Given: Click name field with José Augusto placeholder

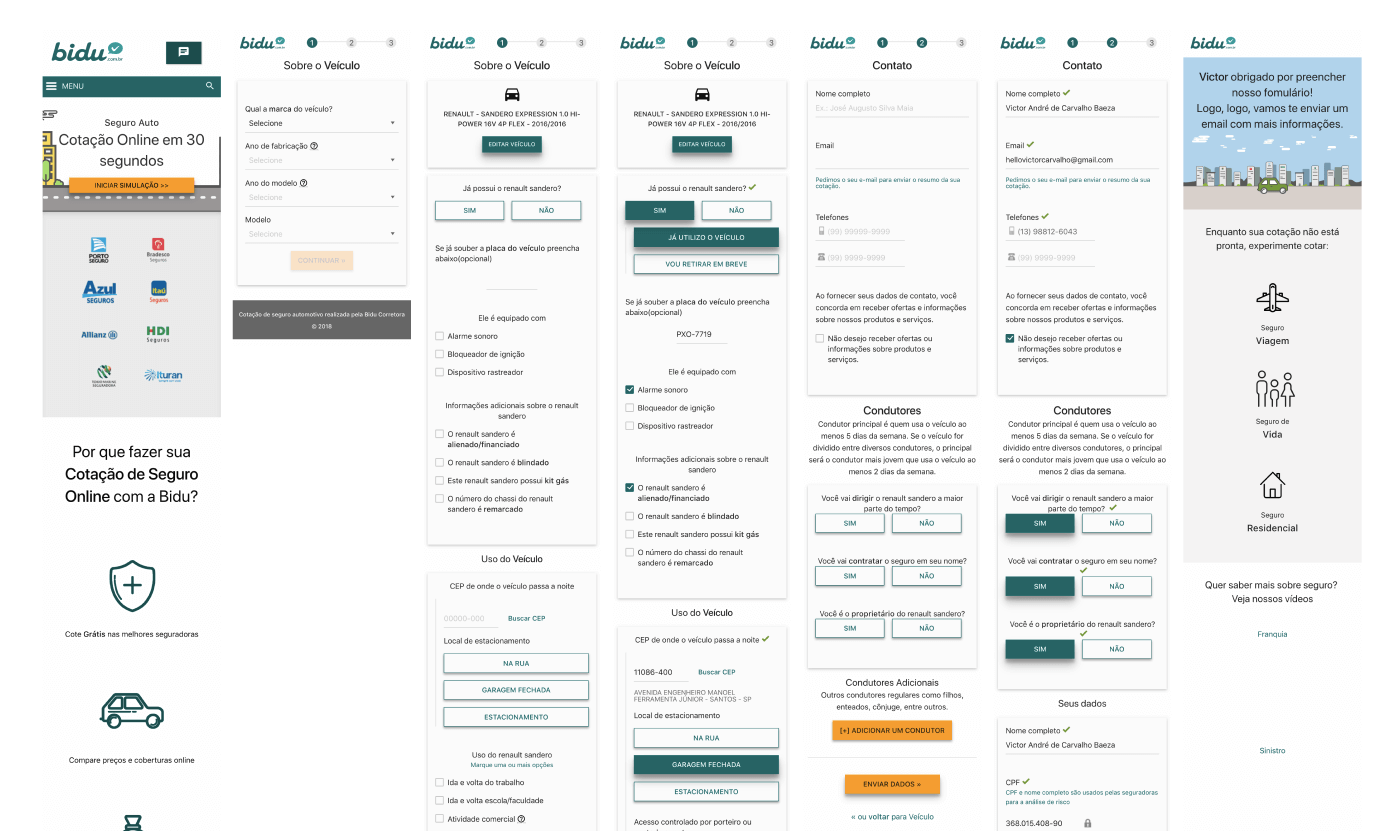Looking at the screenshot, I should [x=892, y=108].
